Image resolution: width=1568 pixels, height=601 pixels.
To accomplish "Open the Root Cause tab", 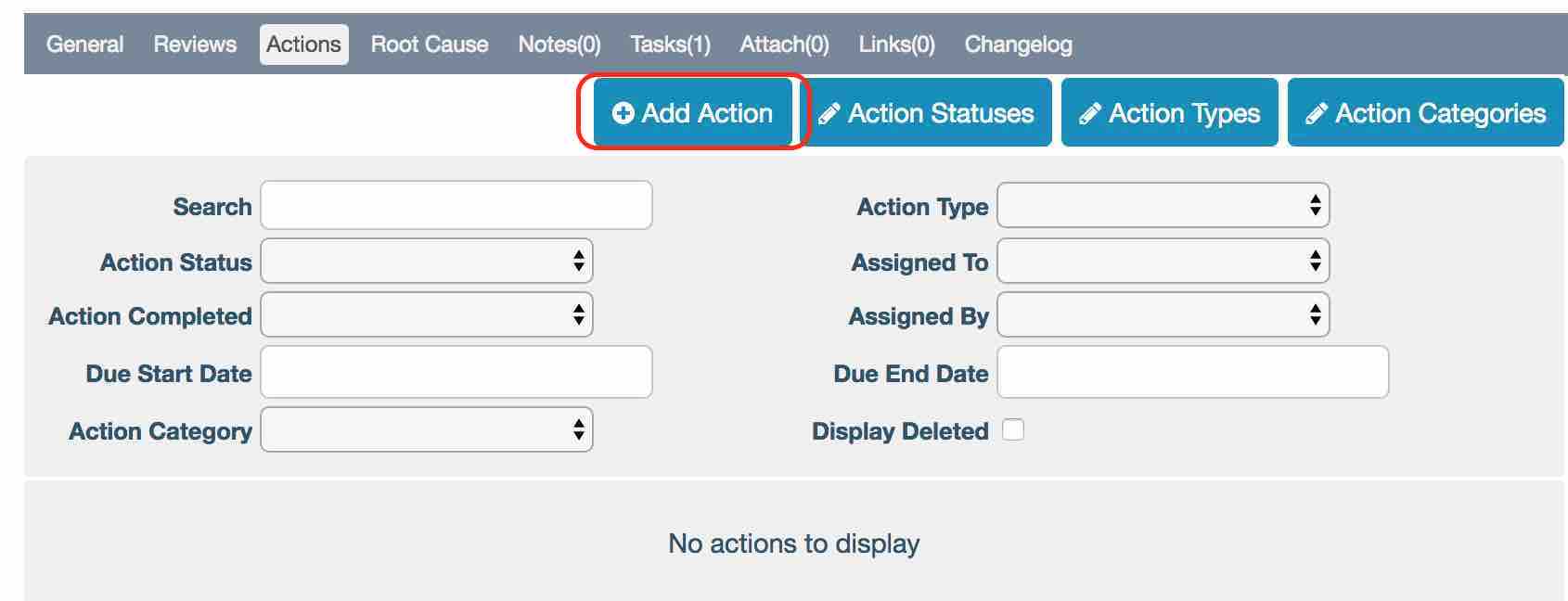I will [430, 45].
